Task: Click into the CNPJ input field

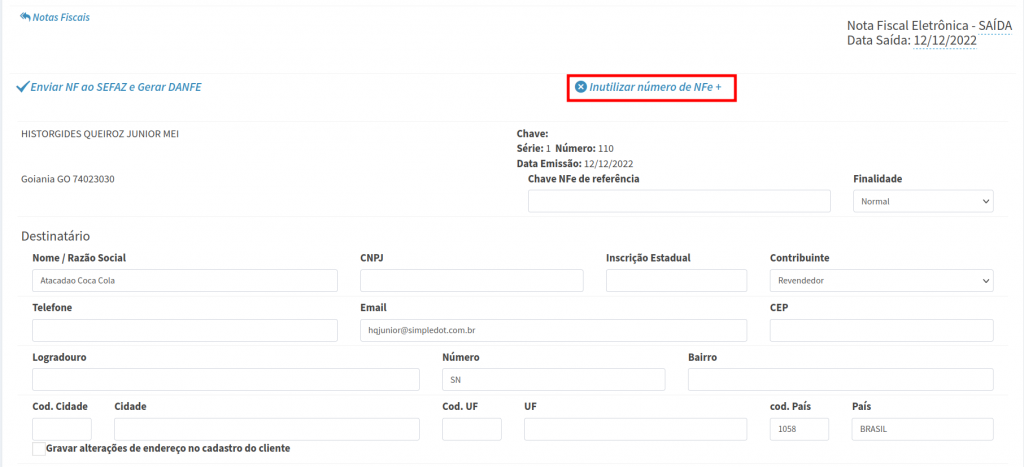Action: click(471, 280)
